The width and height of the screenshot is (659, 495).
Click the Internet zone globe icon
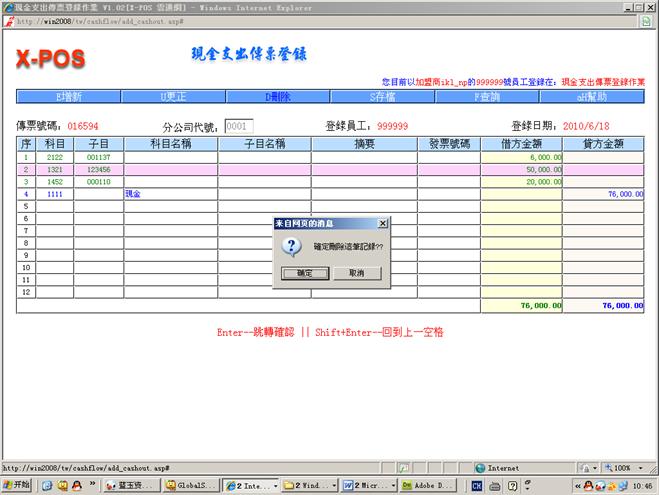481,467
